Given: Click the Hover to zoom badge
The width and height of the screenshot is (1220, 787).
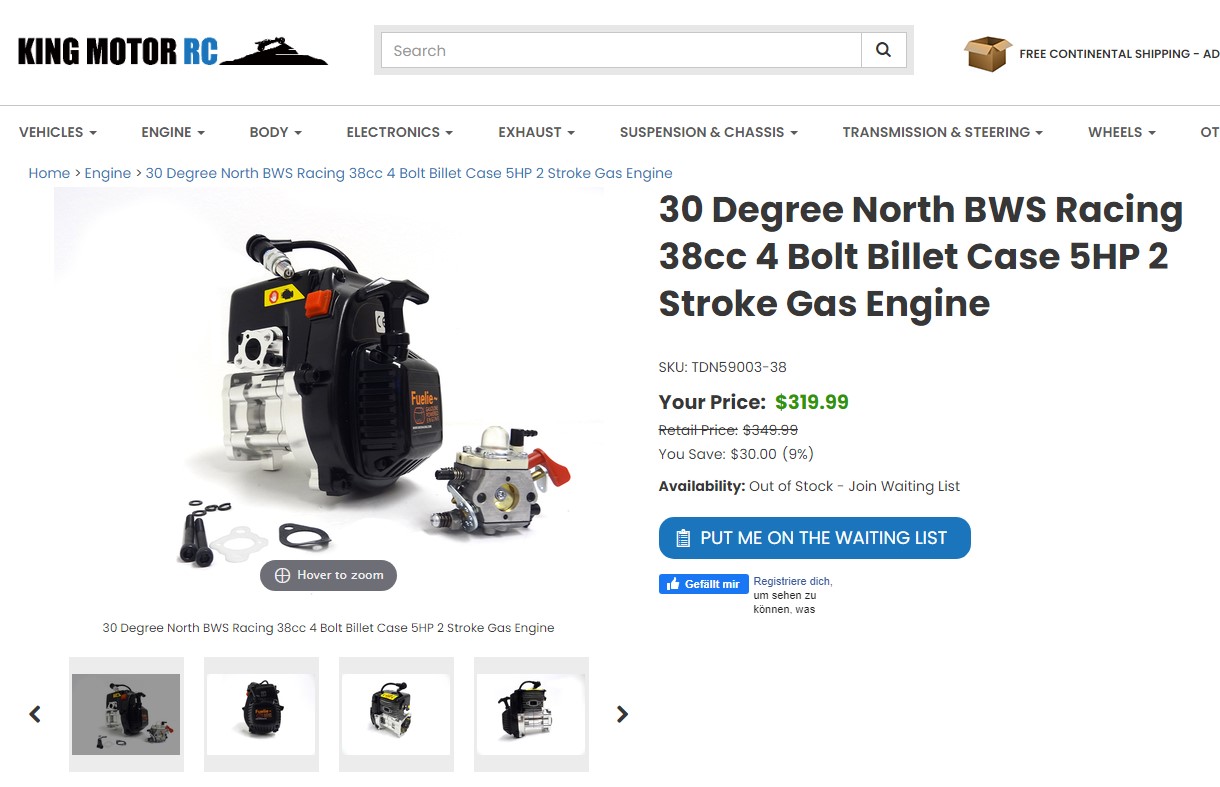Looking at the screenshot, I should (x=329, y=575).
